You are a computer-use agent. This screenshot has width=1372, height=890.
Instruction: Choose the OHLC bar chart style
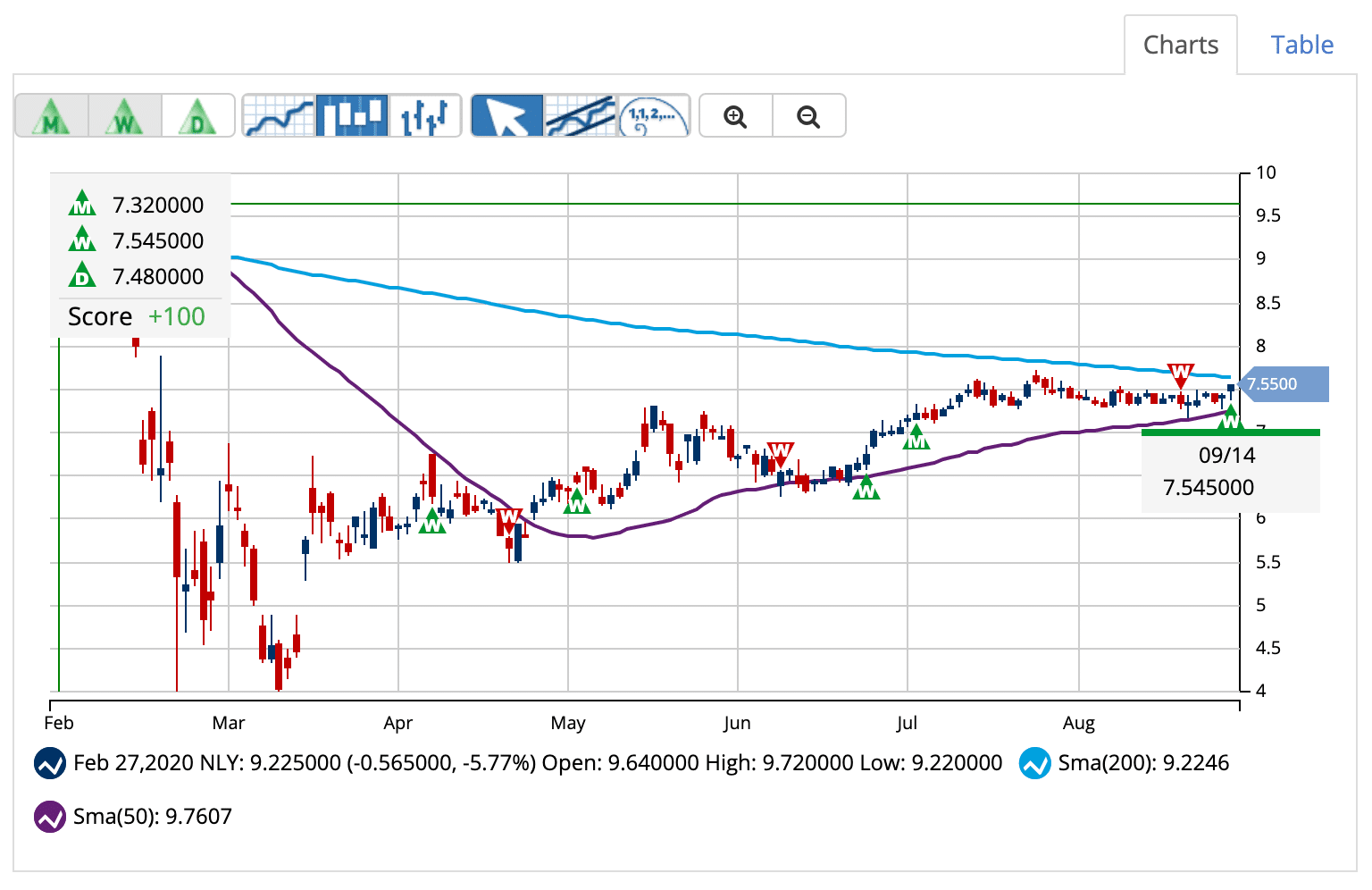pos(424,115)
